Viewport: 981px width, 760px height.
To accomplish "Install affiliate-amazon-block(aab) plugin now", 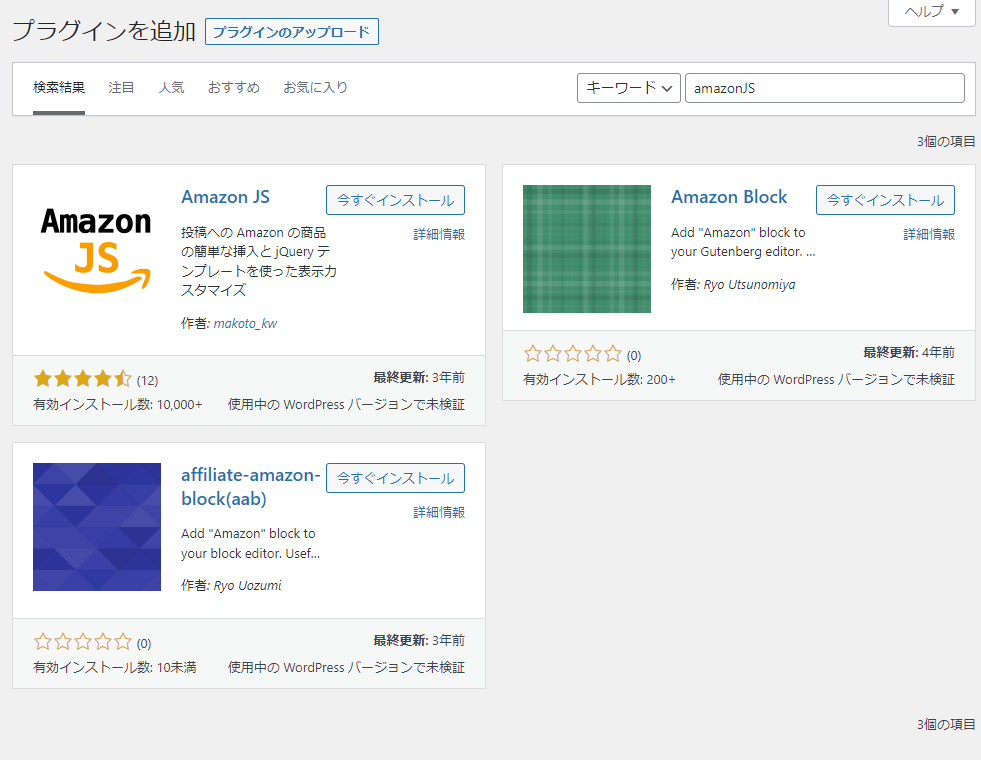I will (395, 478).
